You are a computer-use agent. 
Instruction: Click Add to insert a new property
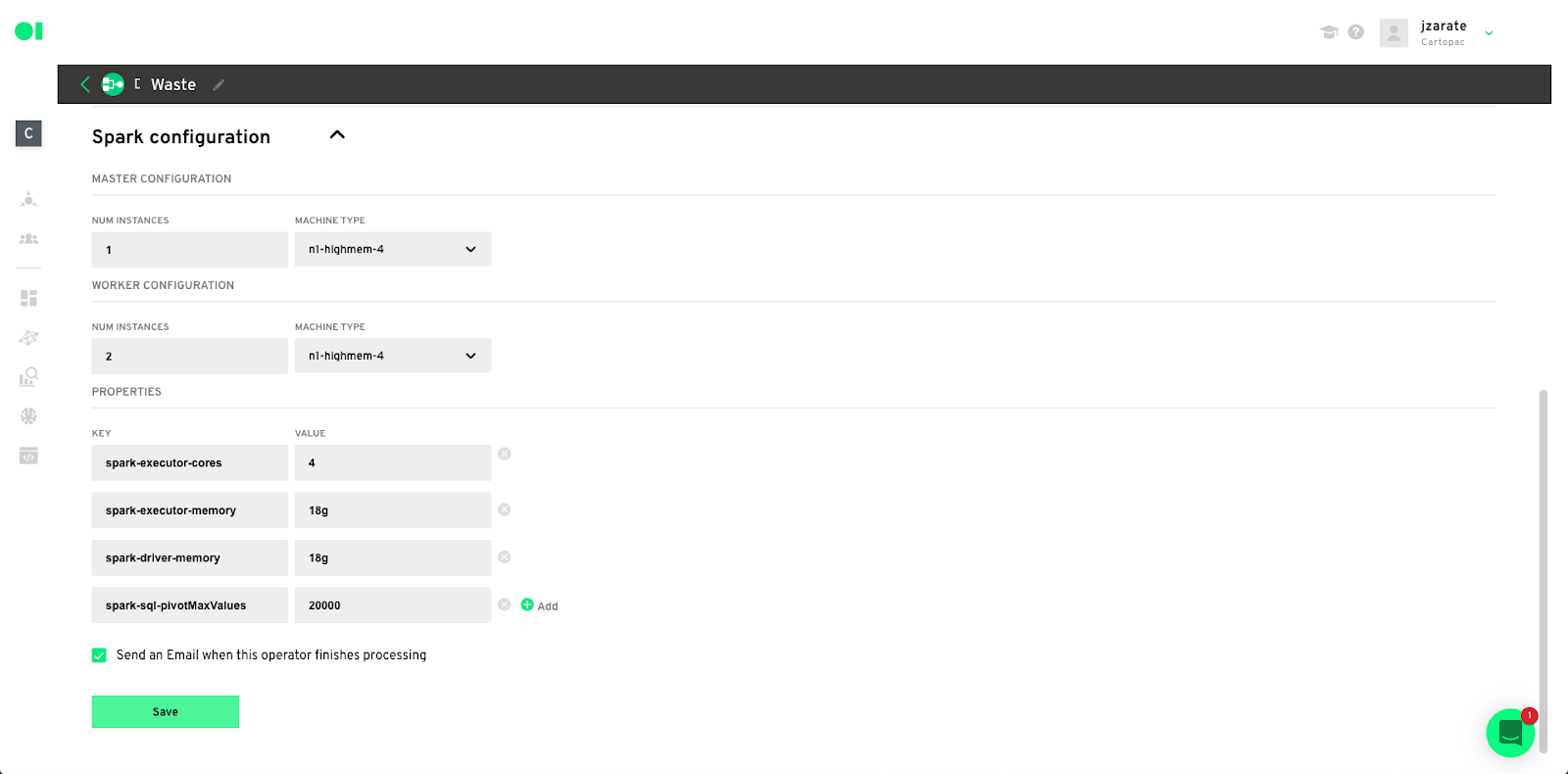point(540,605)
